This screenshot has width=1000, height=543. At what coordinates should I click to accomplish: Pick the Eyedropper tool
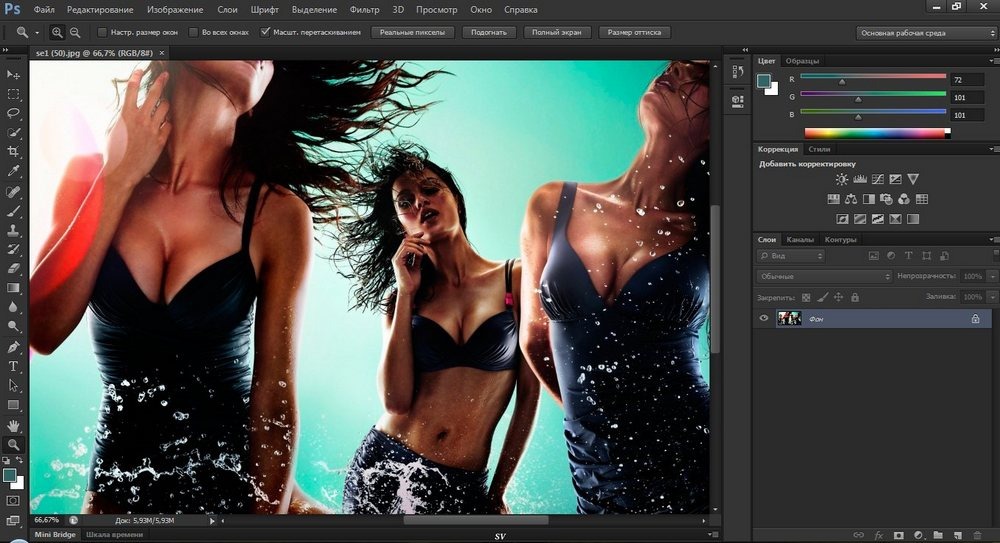14,171
